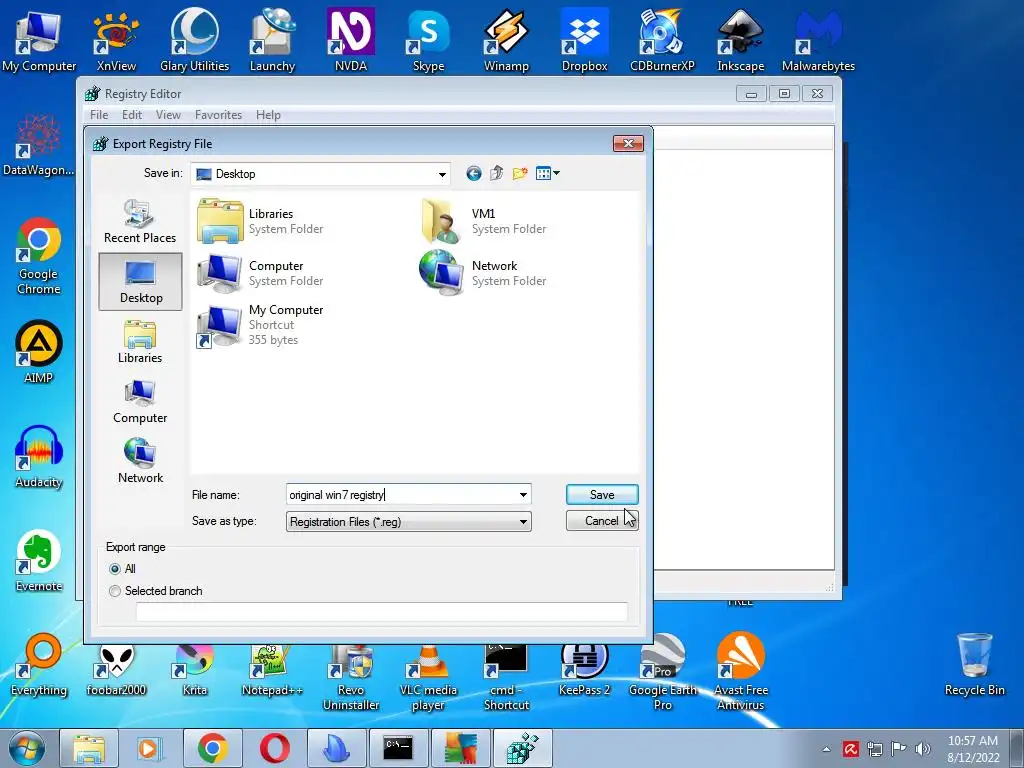
Task: Select the Network system folder in file list
Action: coord(483,273)
